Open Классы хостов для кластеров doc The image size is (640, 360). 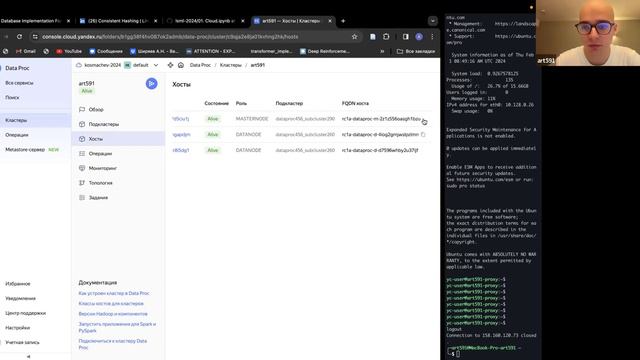pyautogui.click(x=111, y=304)
